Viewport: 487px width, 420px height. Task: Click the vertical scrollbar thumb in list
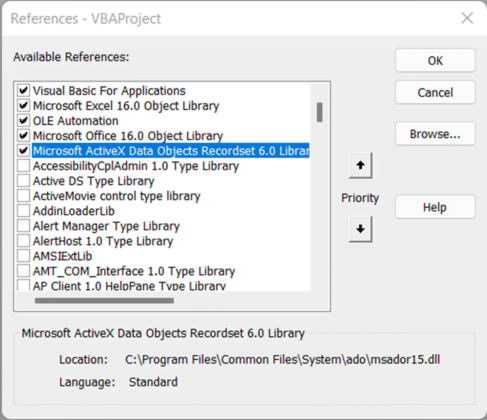pos(320,112)
